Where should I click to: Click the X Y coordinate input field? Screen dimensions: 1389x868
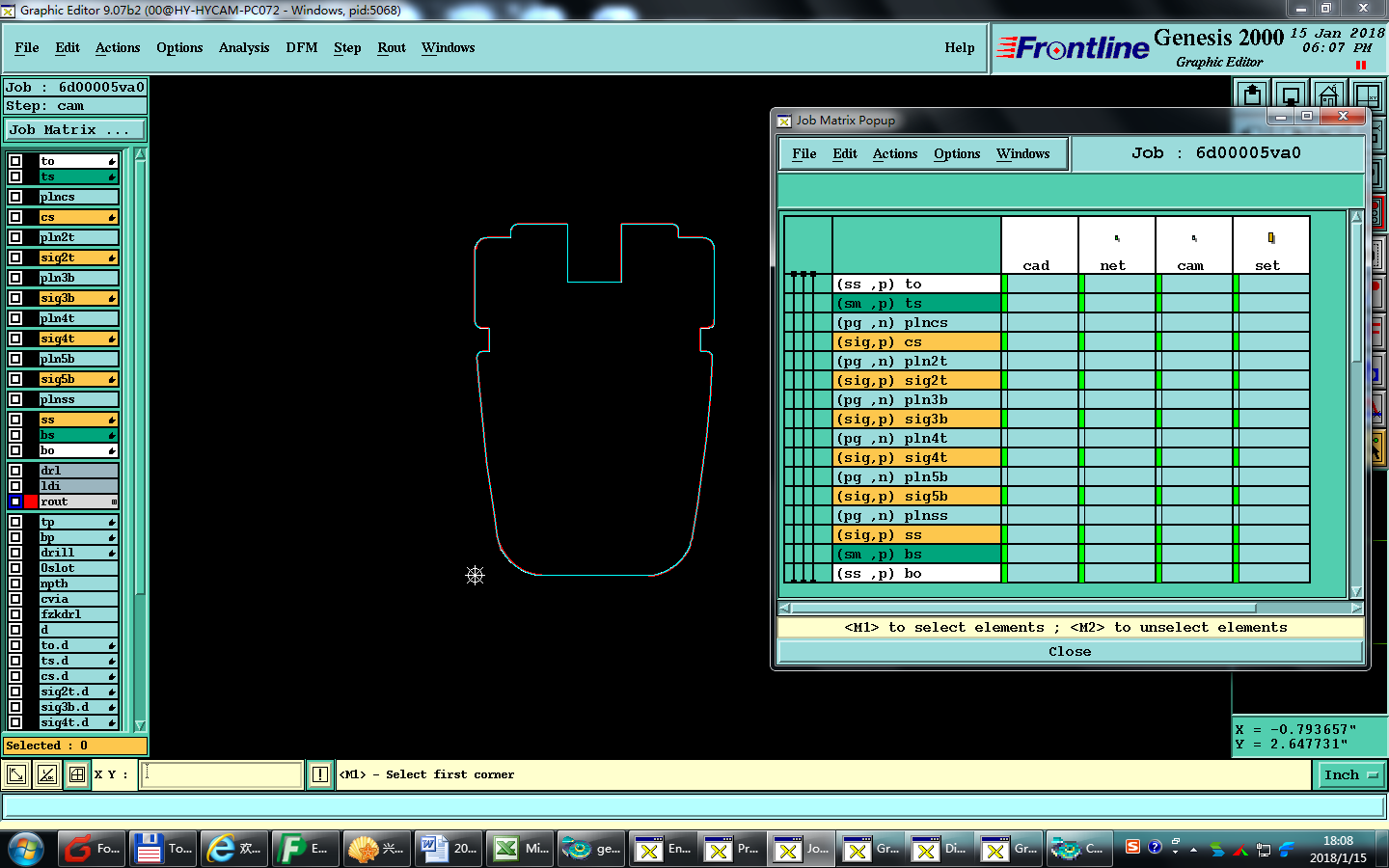coord(221,774)
